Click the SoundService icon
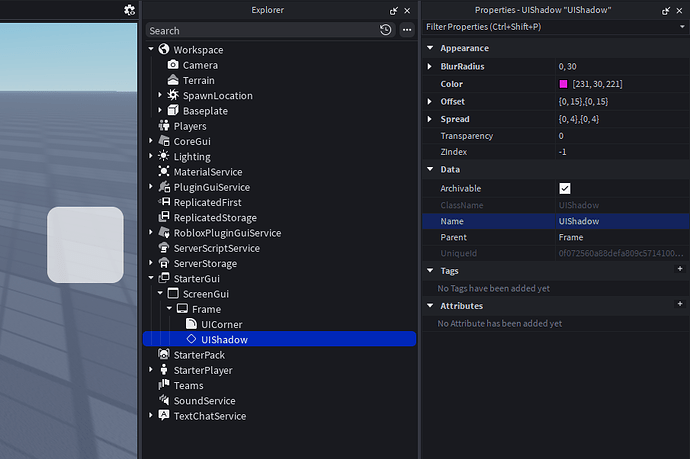The width and height of the screenshot is (690, 459). tap(164, 400)
